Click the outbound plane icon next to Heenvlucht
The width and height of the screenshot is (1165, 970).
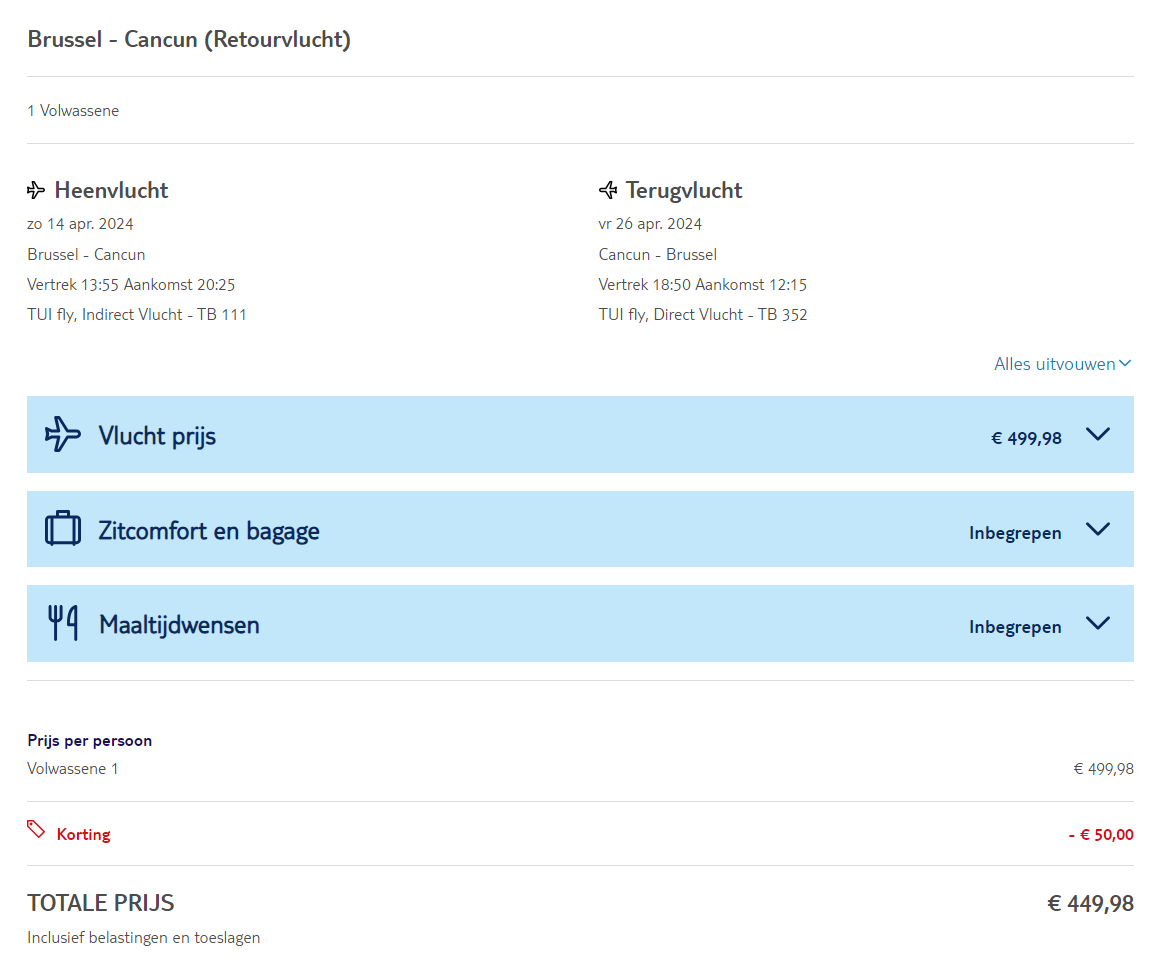click(x=36, y=190)
